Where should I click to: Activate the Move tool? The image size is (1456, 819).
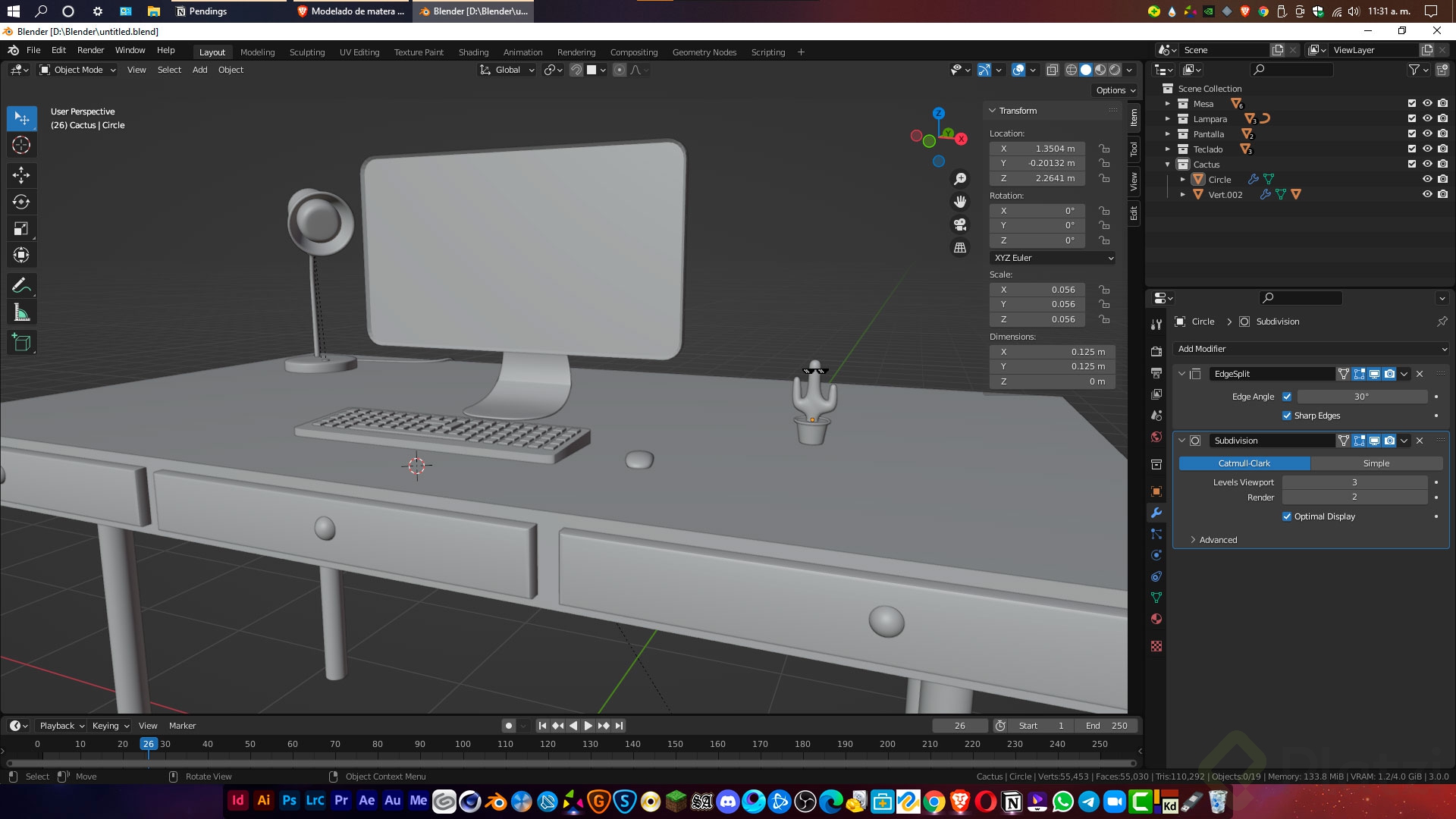point(21,175)
